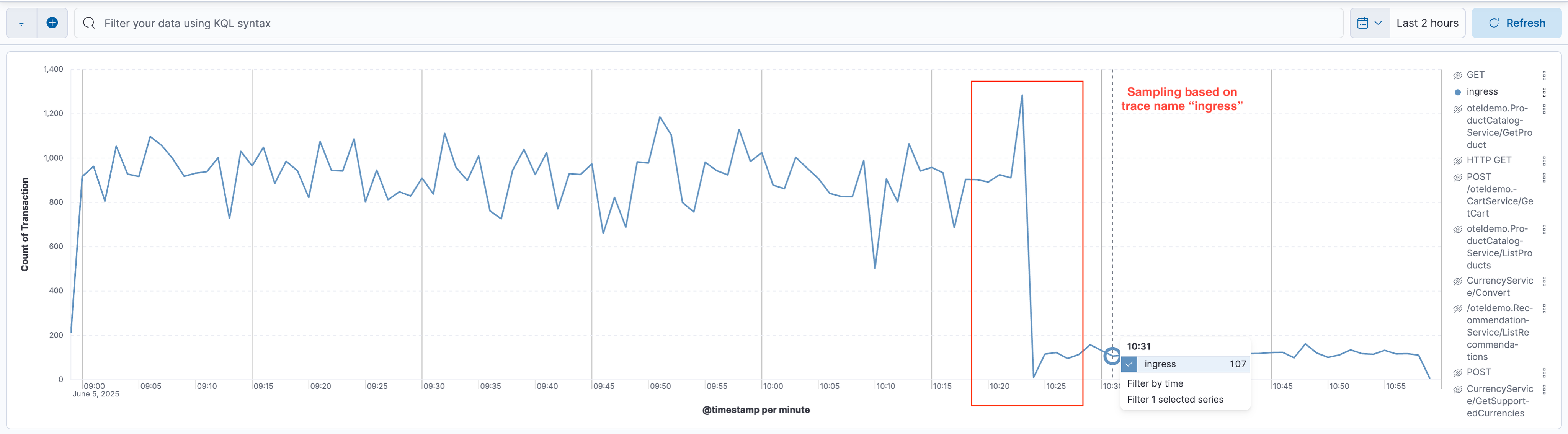Image resolution: width=1568 pixels, height=434 pixels.
Task: Toggle the ingress checkbox in tooltip
Action: (x=1130, y=364)
